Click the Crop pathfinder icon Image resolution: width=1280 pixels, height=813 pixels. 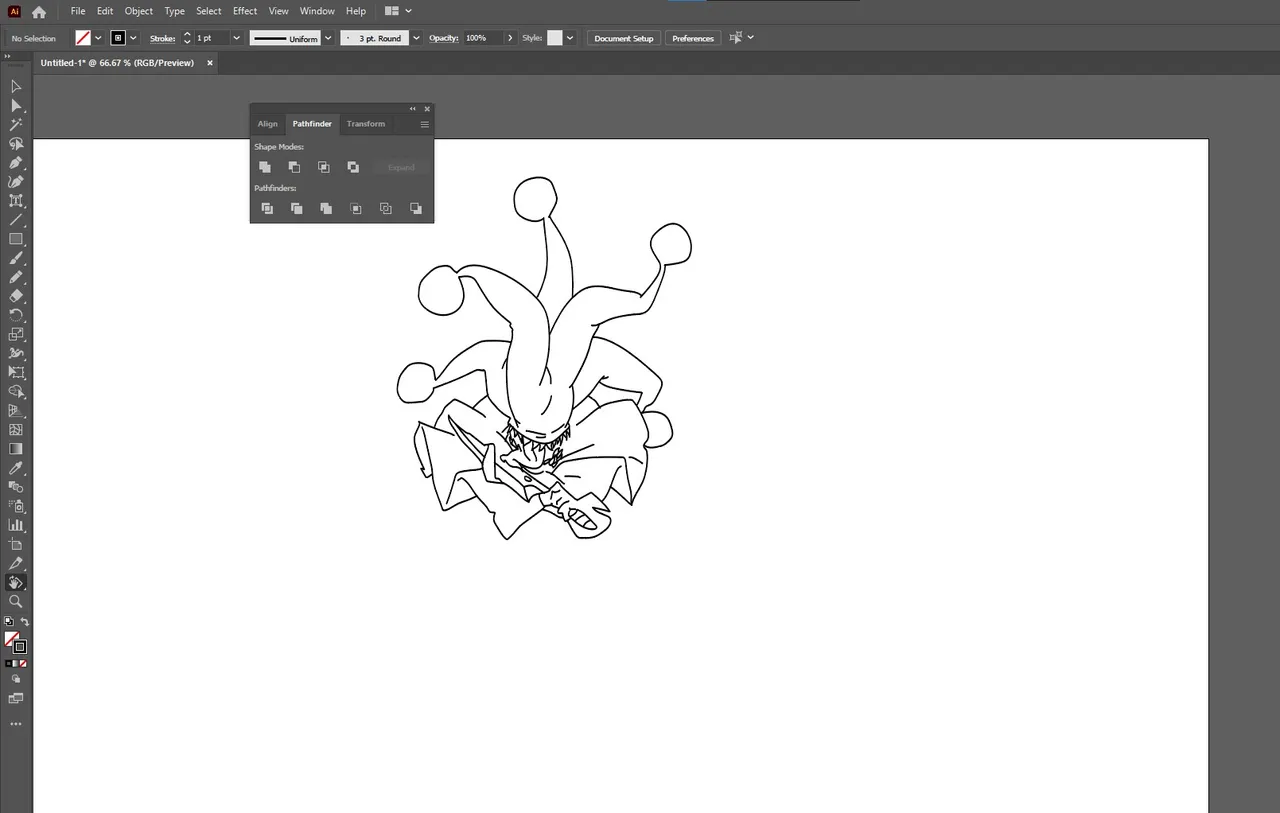pyautogui.click(x=356, y=208)
